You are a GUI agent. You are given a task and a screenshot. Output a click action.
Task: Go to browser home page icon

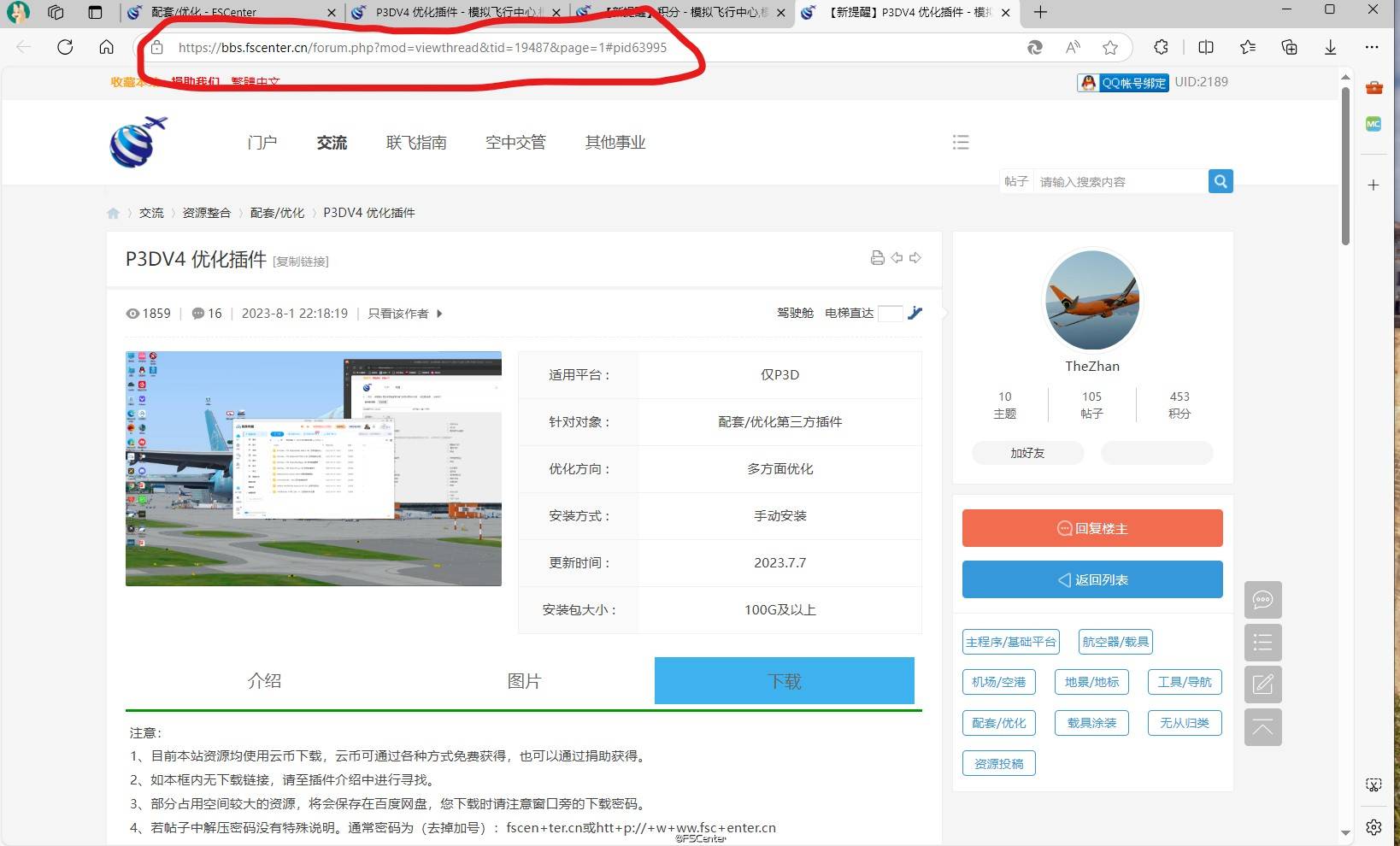(106, 47)
